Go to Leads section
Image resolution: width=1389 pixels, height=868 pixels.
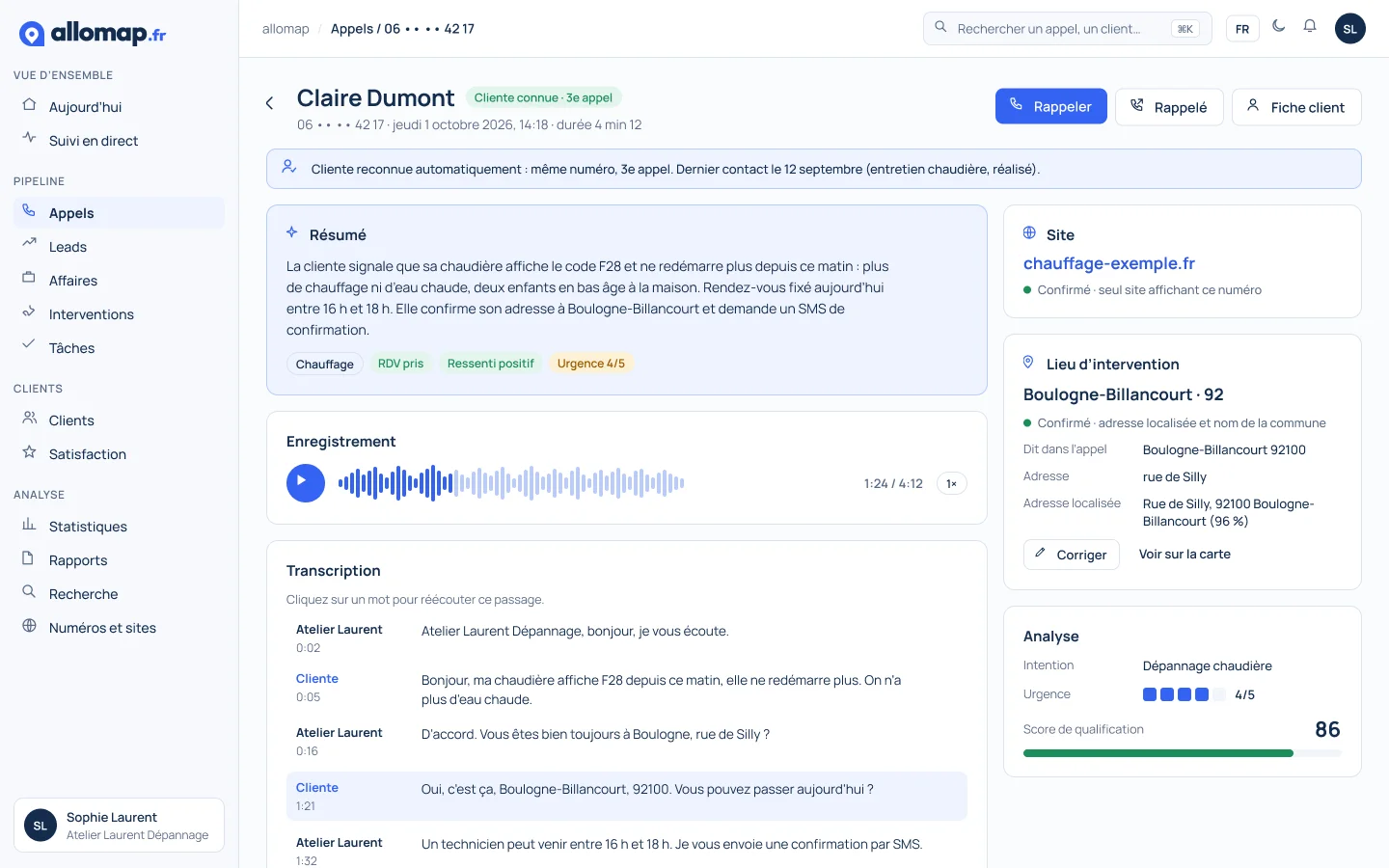[x=119, y=247]
